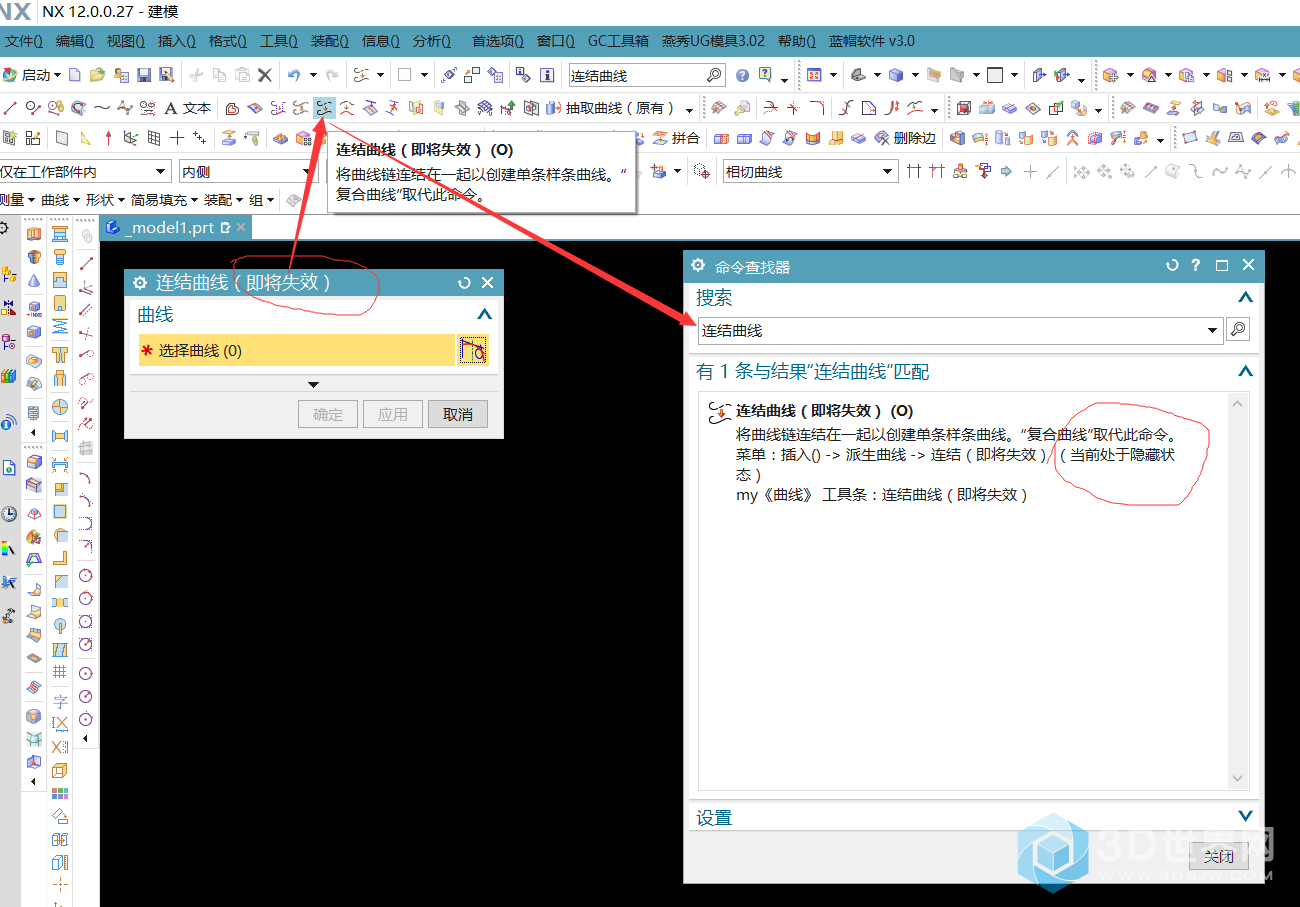Click the Cut scissors icon

point(196,75)
